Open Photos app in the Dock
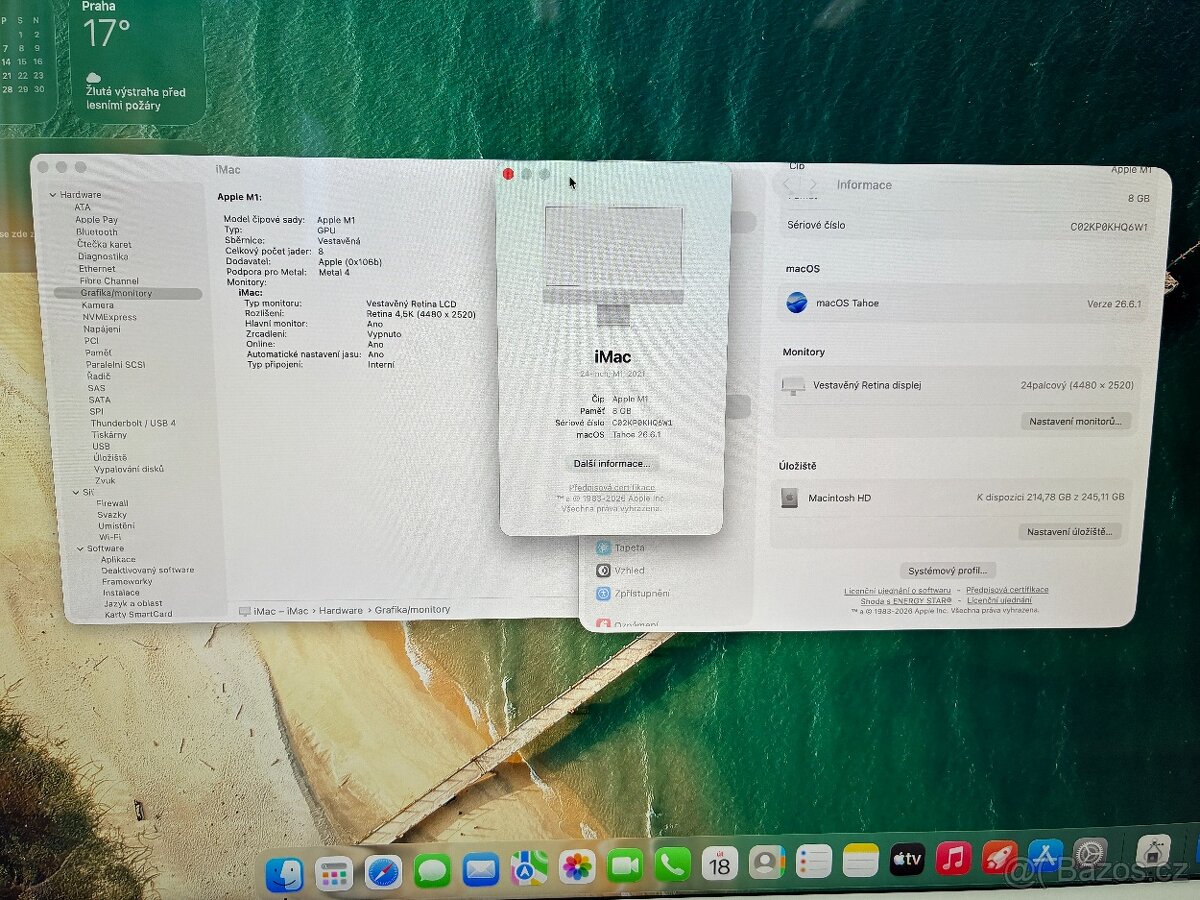The height and width of the screenshot is (900, 1200). pyautogui.click(x=577, y=867)
